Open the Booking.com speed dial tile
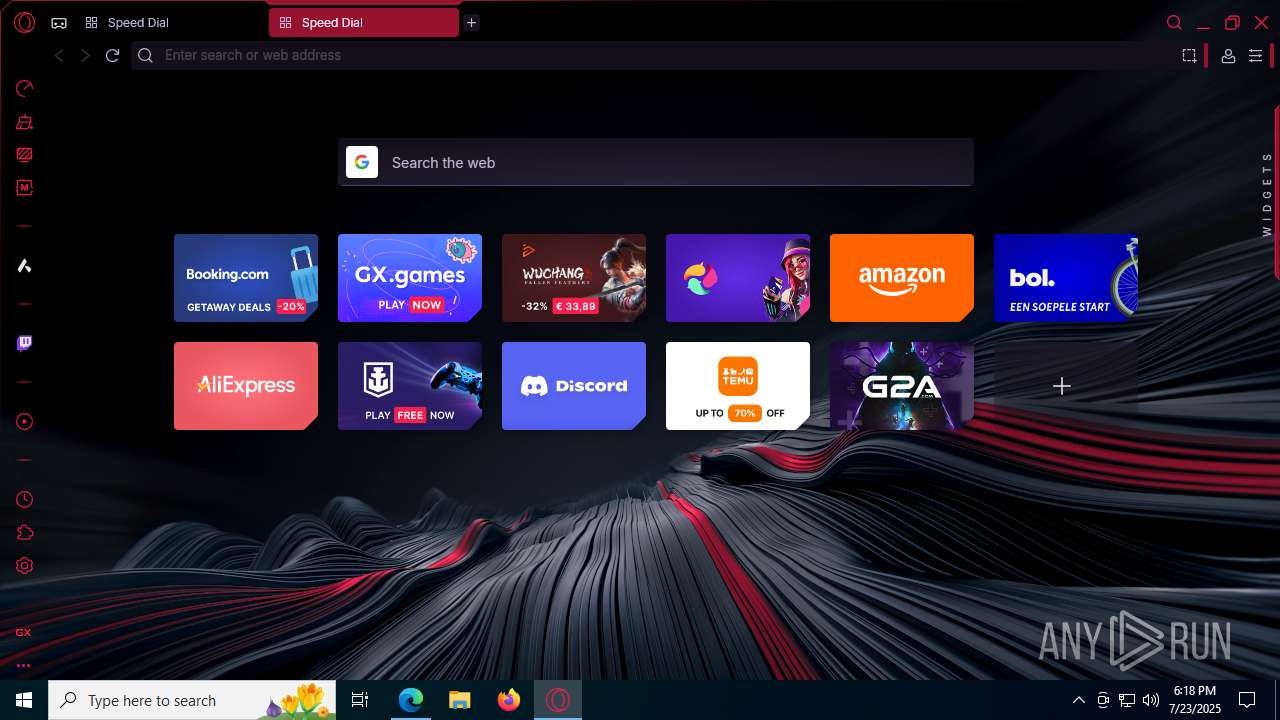This screenshot has height=720, width=1280. 246,278
